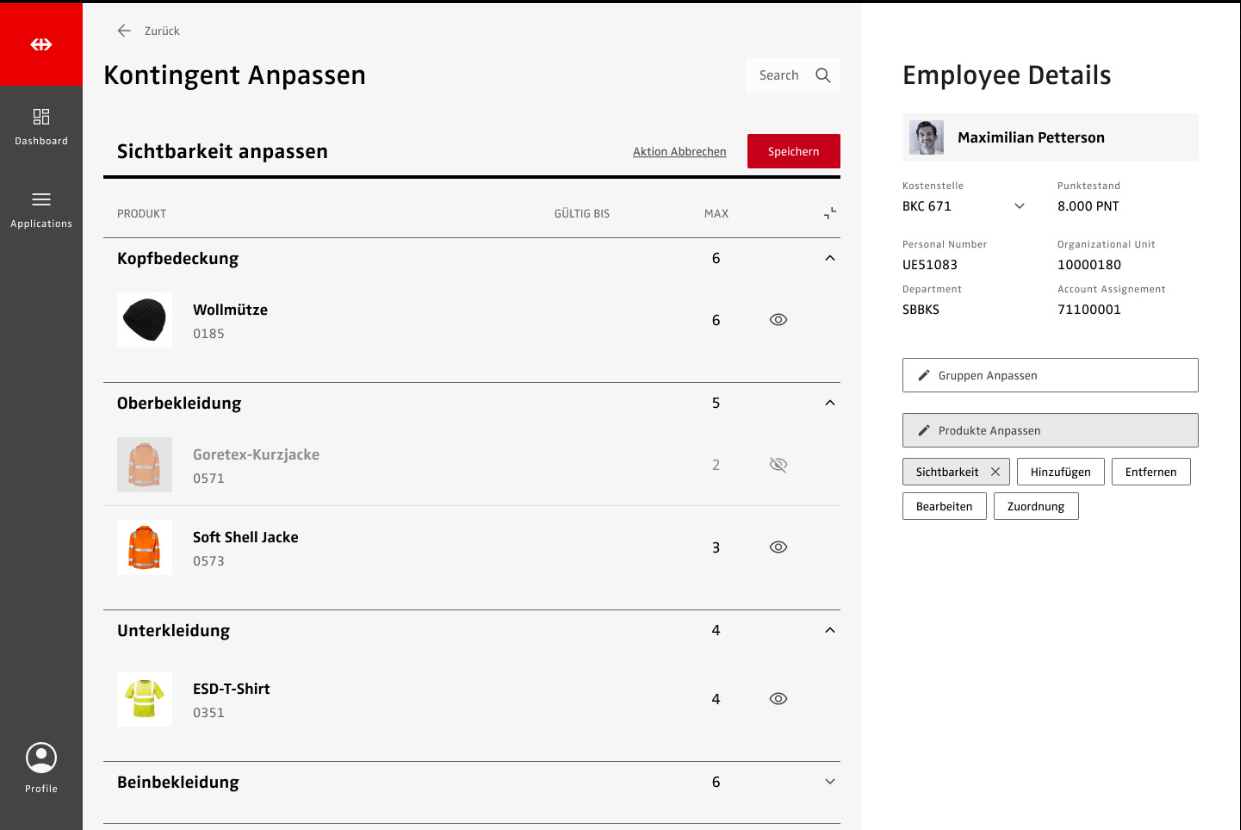This screenshot has width=1241, height=830.
Task: Click the Aktion Abbrechen link
Action: [x=679, y=152]
